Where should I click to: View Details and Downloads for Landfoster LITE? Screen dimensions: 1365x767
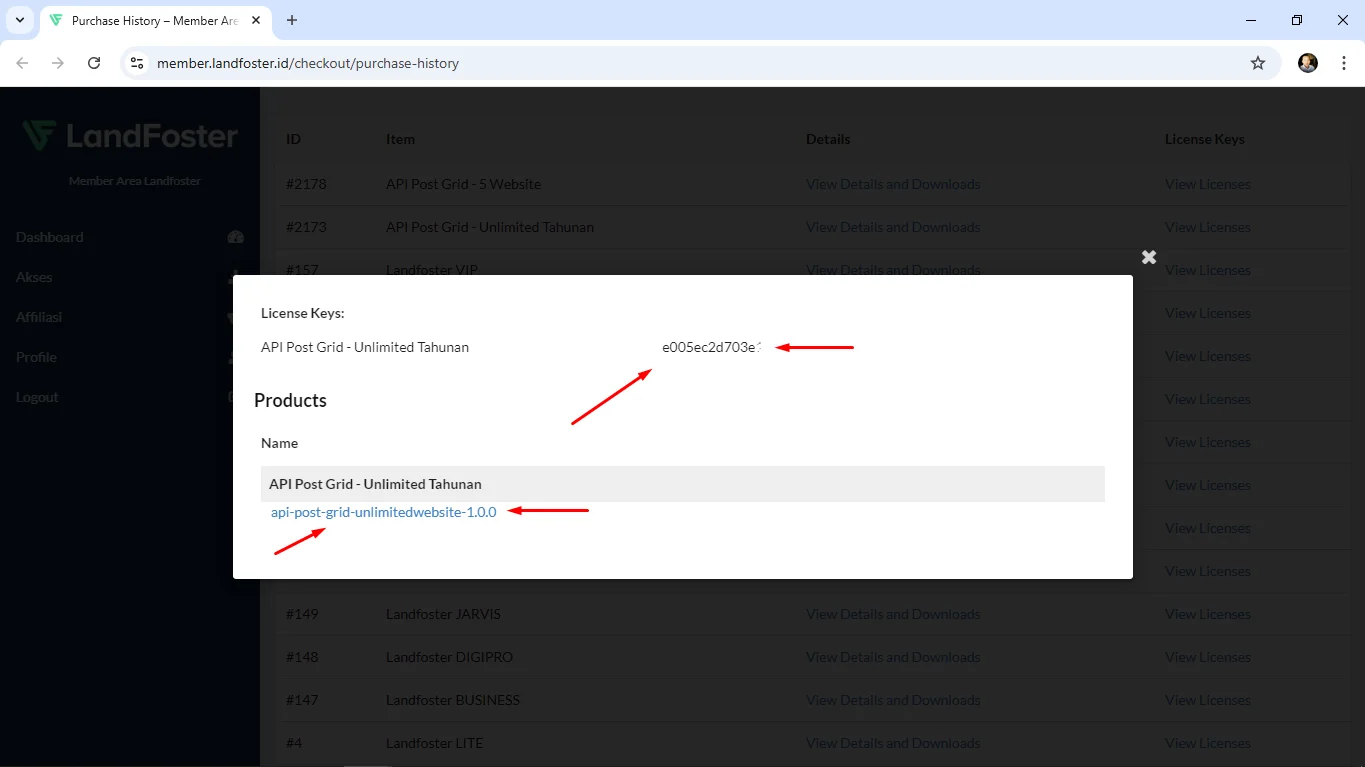893,743
